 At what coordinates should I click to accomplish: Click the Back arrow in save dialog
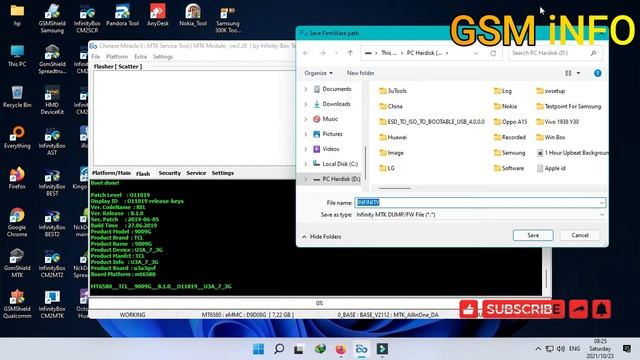pyautogui.click(x=306, y=53)
